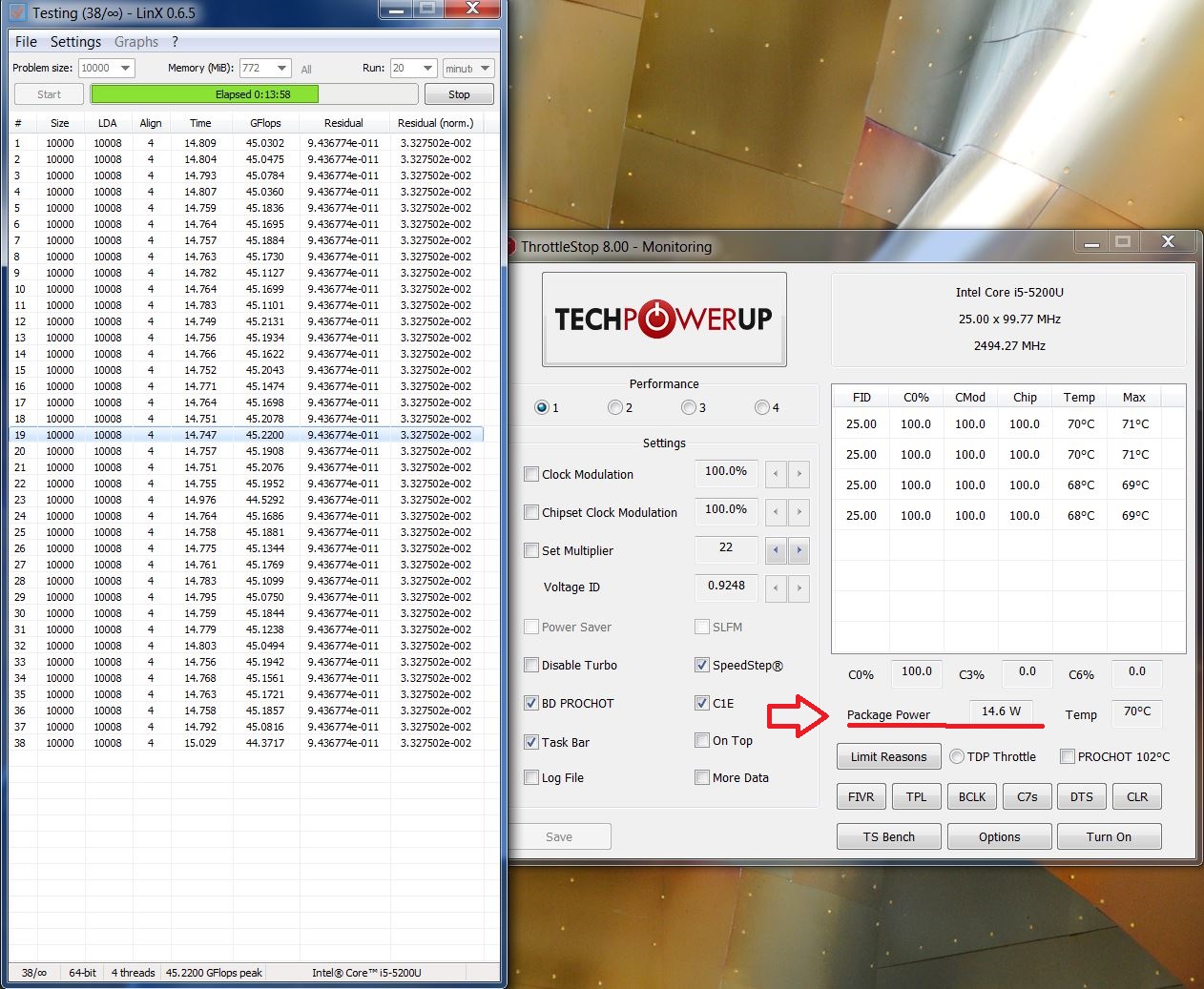Decrease Voltage ID with left arrow
1204x989 pixels.
776,588
